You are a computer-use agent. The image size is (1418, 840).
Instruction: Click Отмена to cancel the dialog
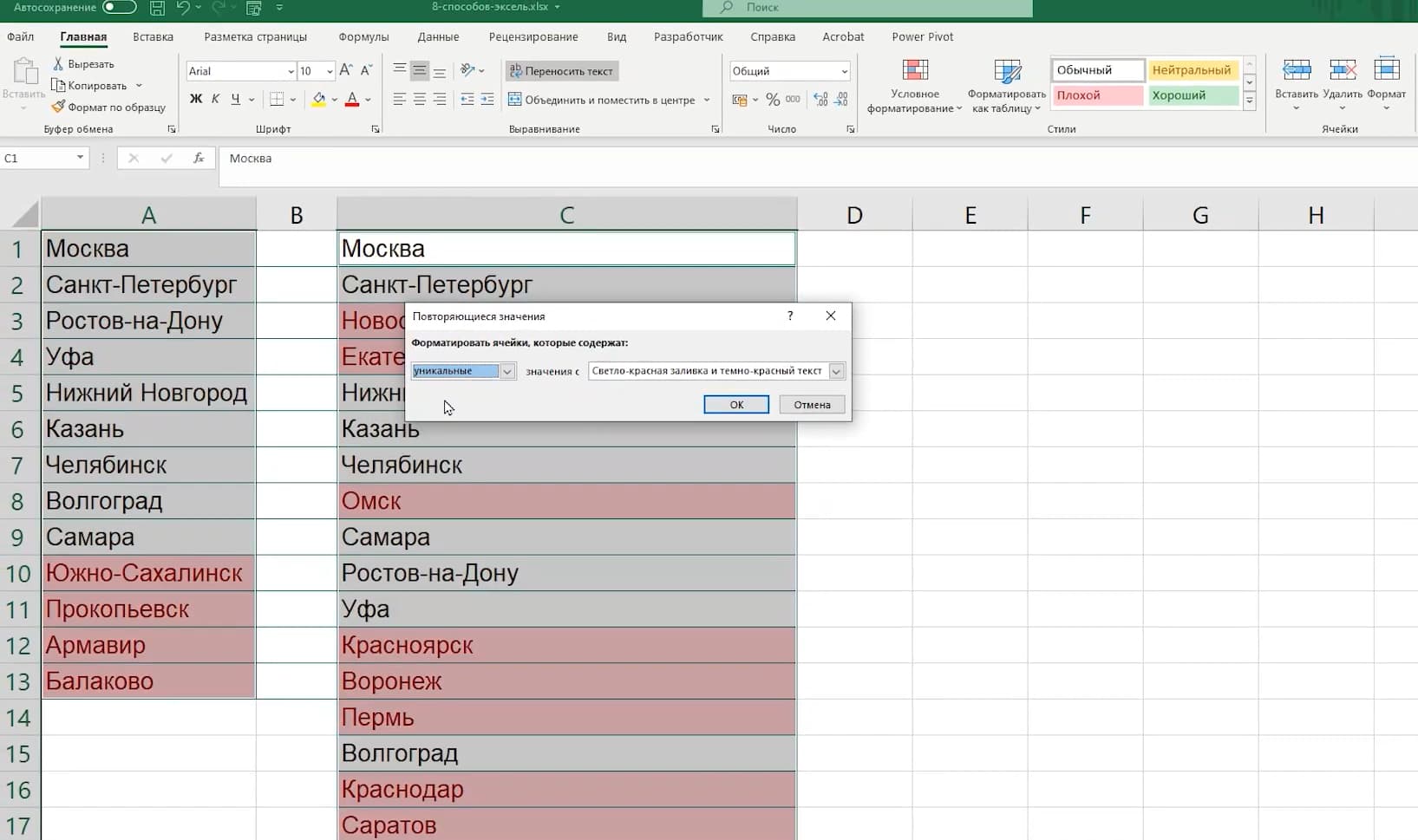point(812,405)
